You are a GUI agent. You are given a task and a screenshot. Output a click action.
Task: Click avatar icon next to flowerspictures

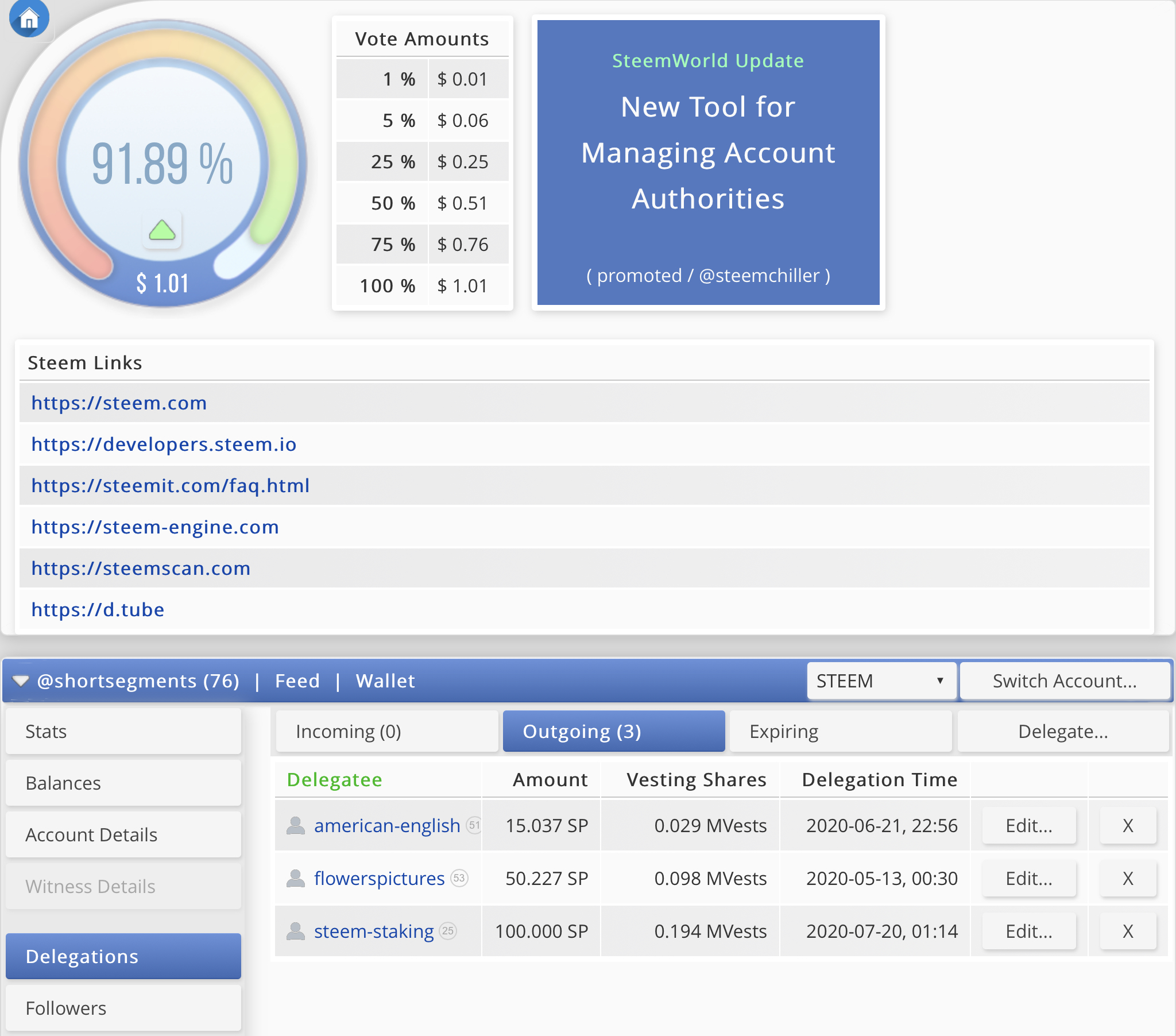(296, 878)
